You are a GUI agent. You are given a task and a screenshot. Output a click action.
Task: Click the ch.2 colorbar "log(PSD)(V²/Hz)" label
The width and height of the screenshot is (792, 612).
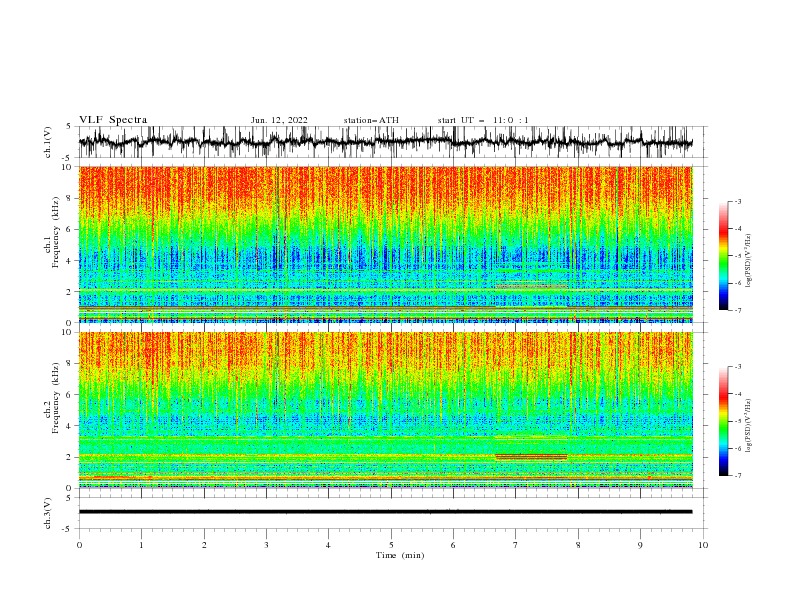coord(749,425)
